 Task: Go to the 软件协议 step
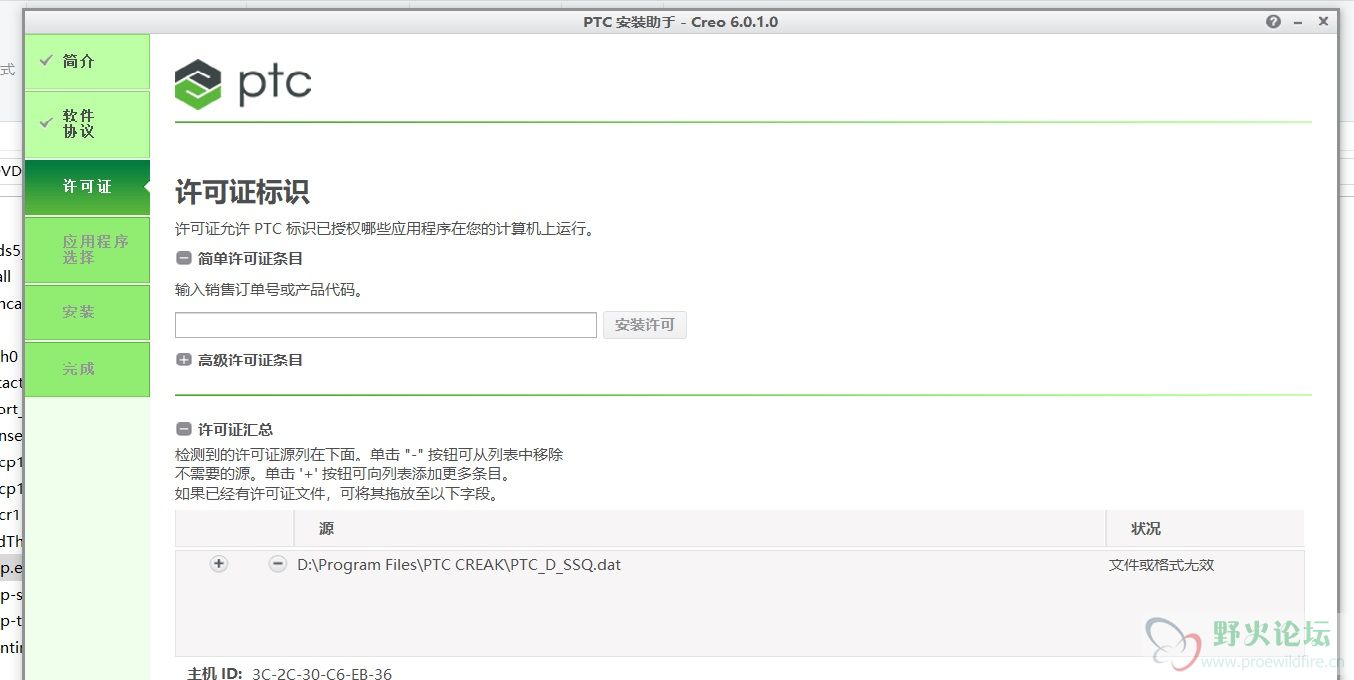pyautogui.click(x=87, y=124)
